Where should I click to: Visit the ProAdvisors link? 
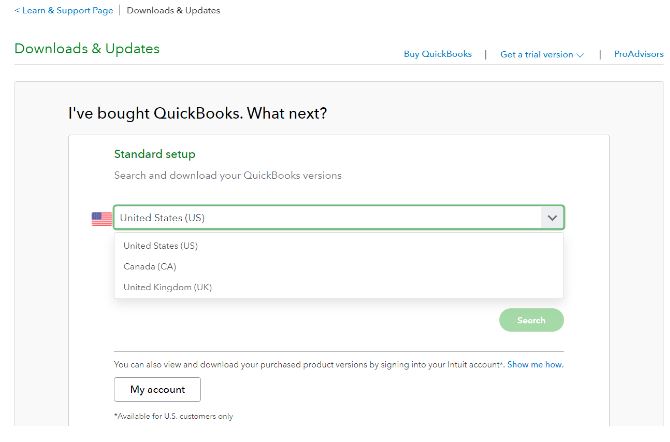point(639,54)
